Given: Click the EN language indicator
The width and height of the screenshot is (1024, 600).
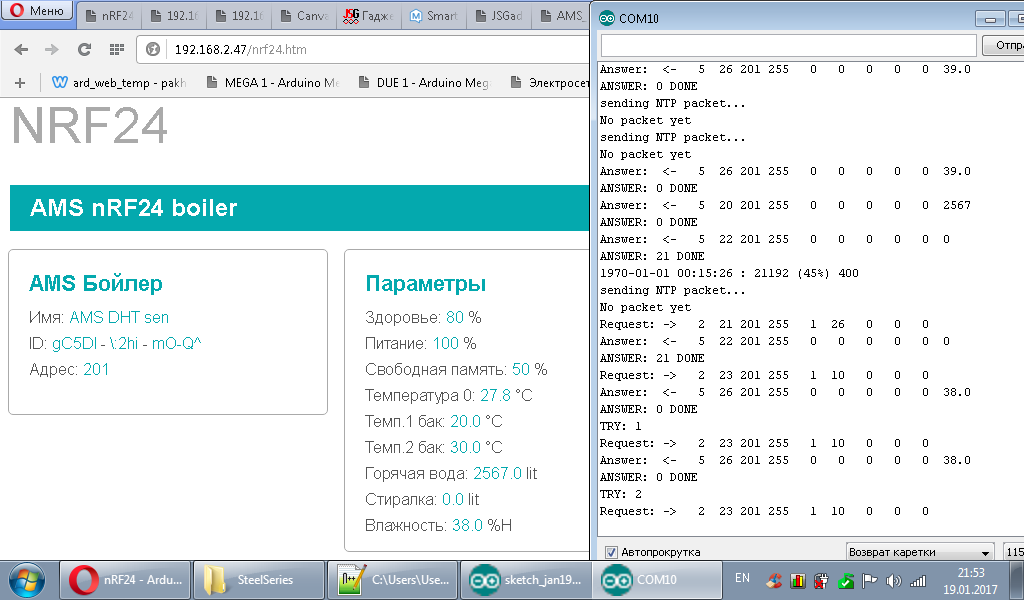Looking at the screenshot, I should [x=742, y=578].
